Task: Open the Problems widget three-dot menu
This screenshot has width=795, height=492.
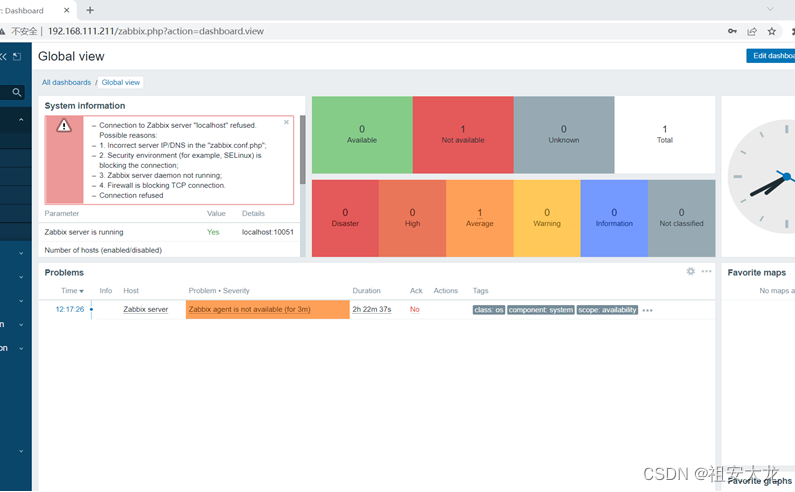Action: (706, 271)
